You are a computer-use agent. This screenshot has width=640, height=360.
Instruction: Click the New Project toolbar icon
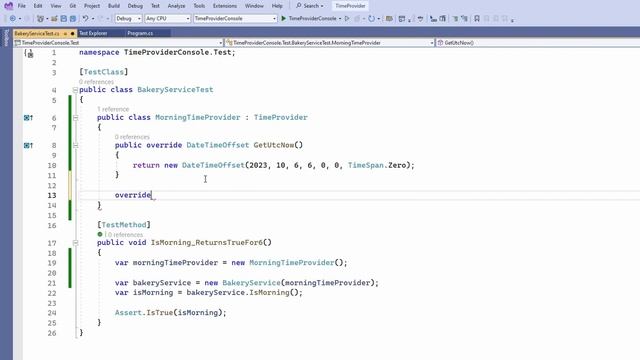tap(40, 18)
